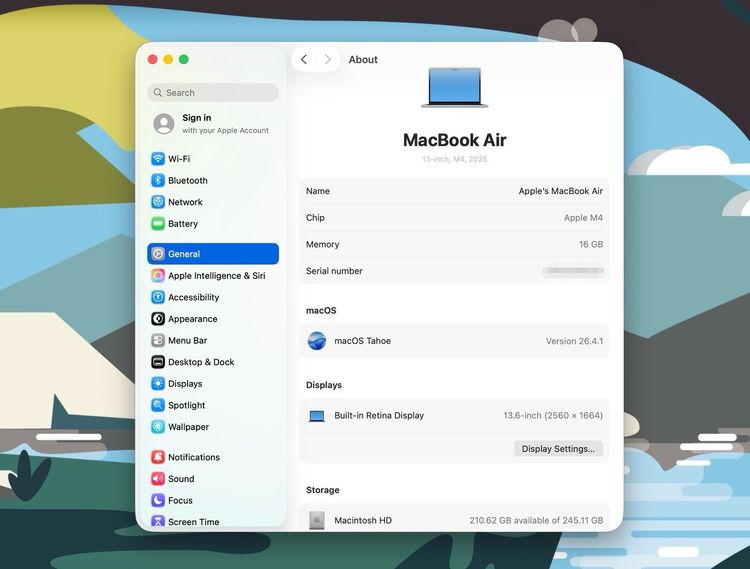This screenshot has height=569, width=750.
Task: Click the Macintosh HD label
Action: click(x=363, y=520)
